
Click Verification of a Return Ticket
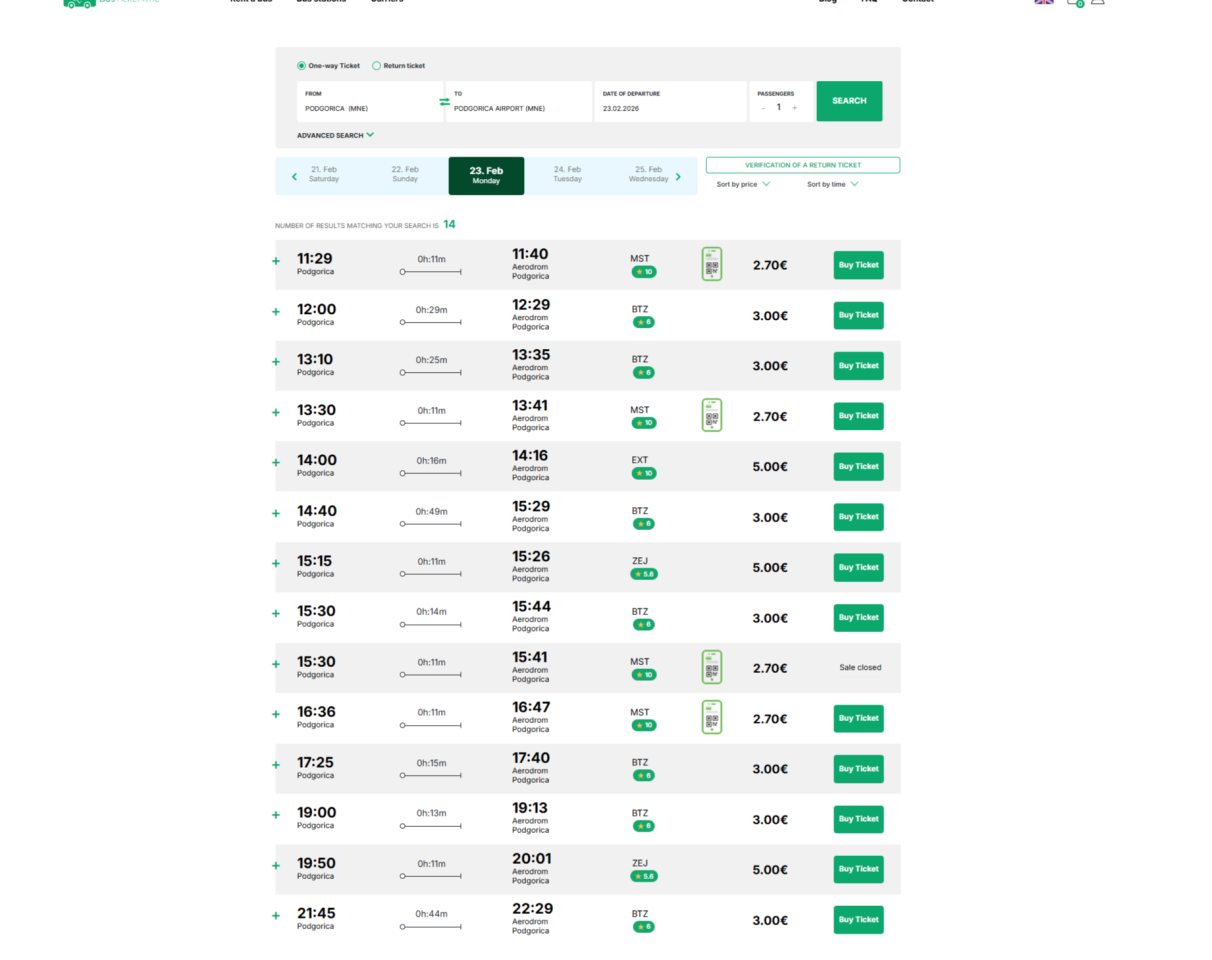(x=802, y=165)
